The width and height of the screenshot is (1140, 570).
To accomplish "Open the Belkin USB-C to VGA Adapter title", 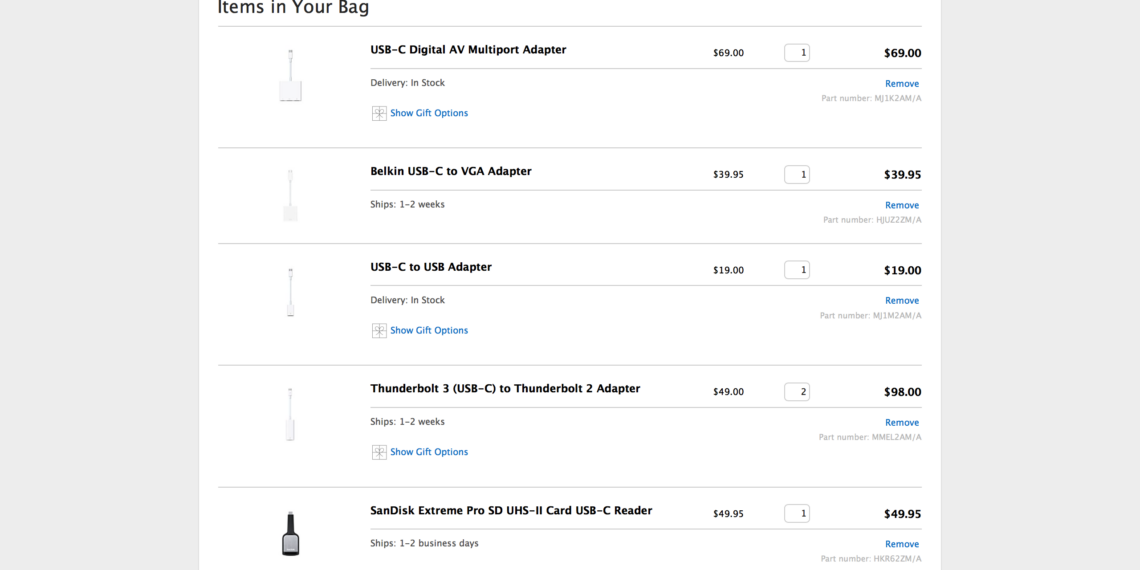I will pyautogui.click(x=451, y=171).
